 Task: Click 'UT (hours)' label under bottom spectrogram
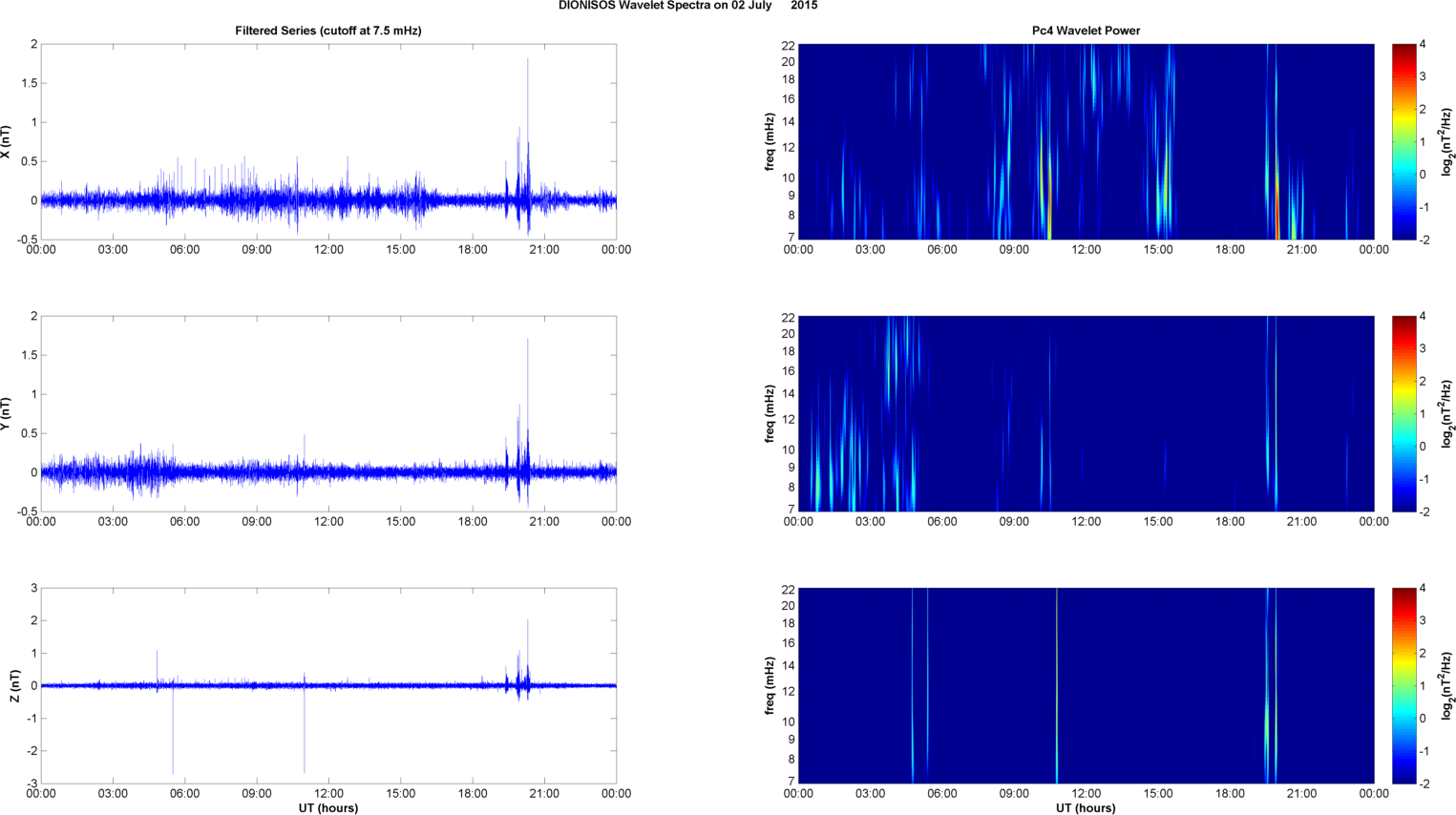coord(1087,808)
